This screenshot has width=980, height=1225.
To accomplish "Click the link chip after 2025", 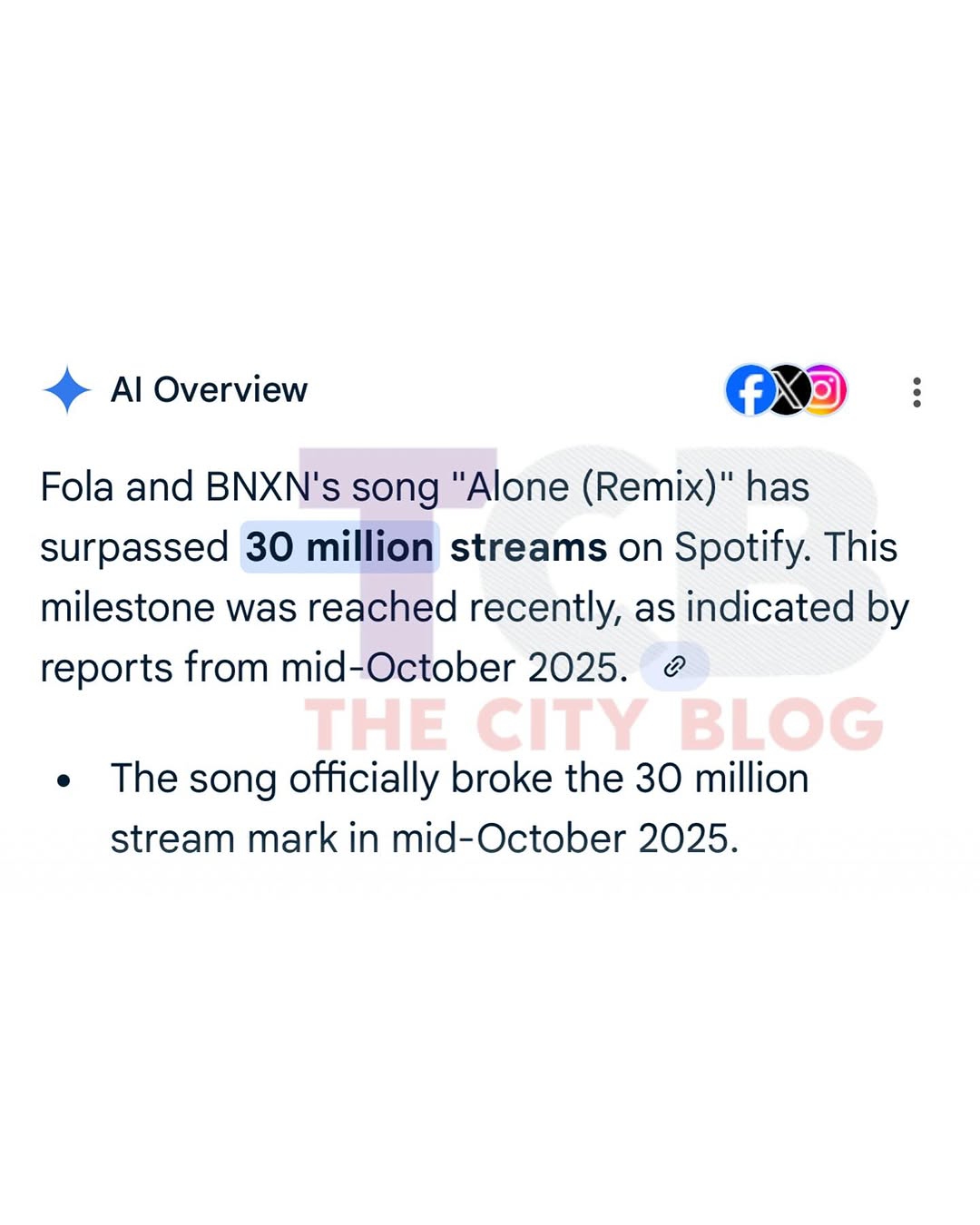I will (674, 668).
